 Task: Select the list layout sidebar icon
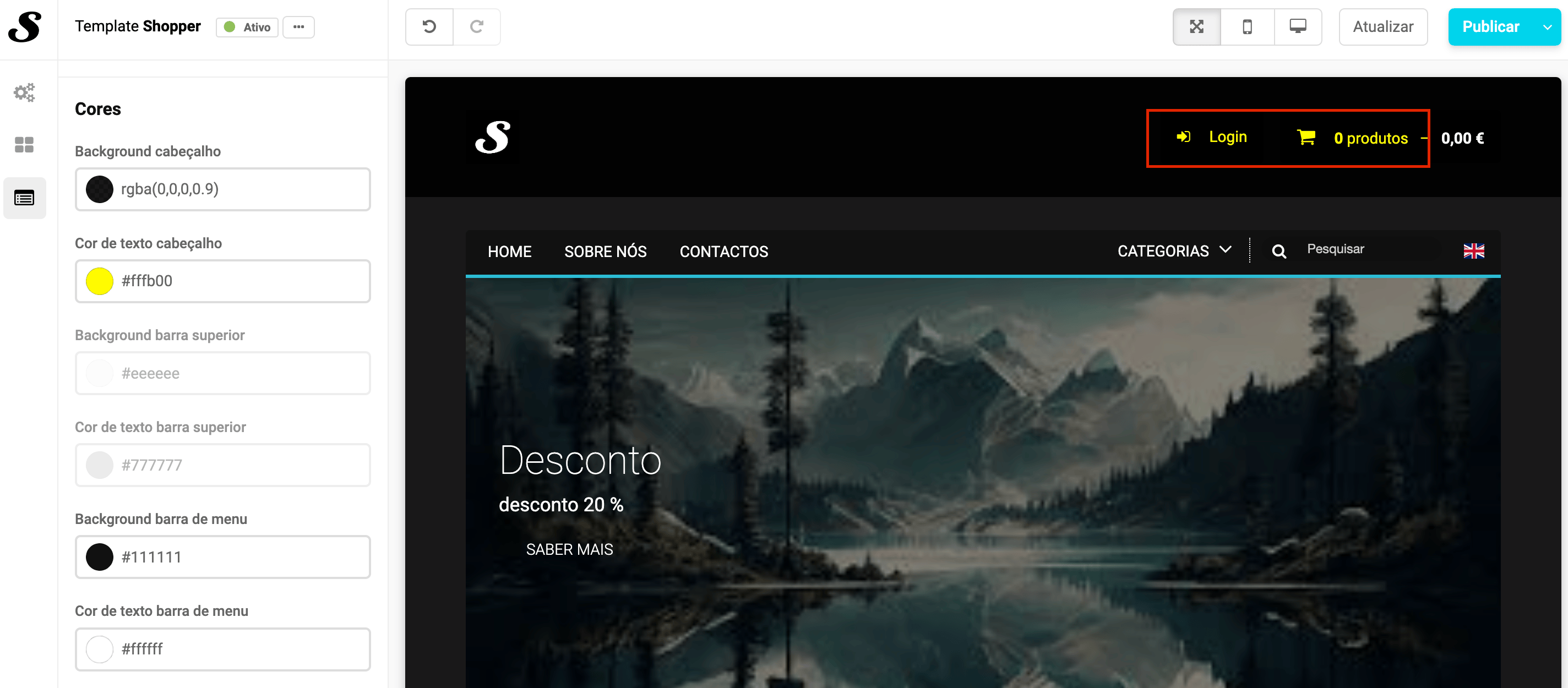point(24,198)
